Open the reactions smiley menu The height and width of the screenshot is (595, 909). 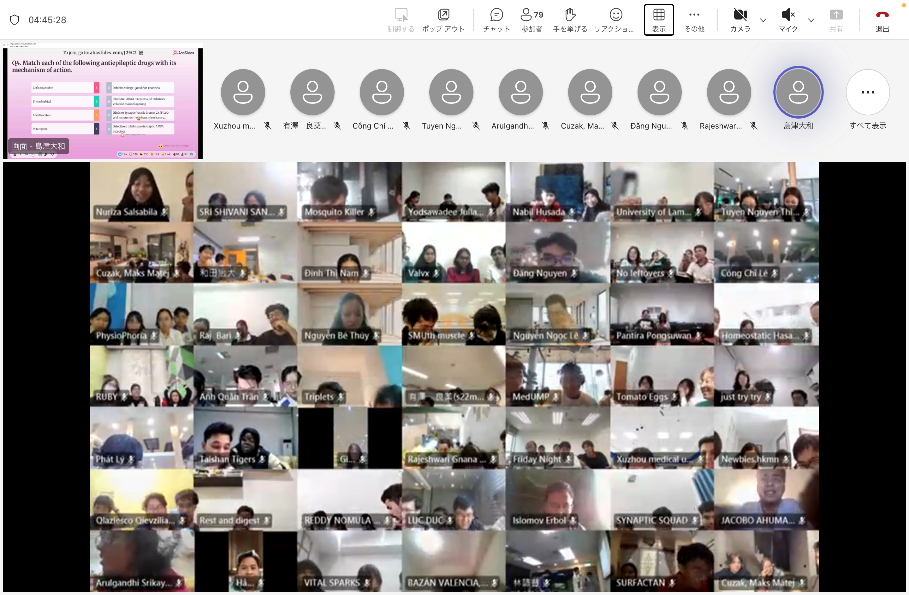[x=615, y=18]
